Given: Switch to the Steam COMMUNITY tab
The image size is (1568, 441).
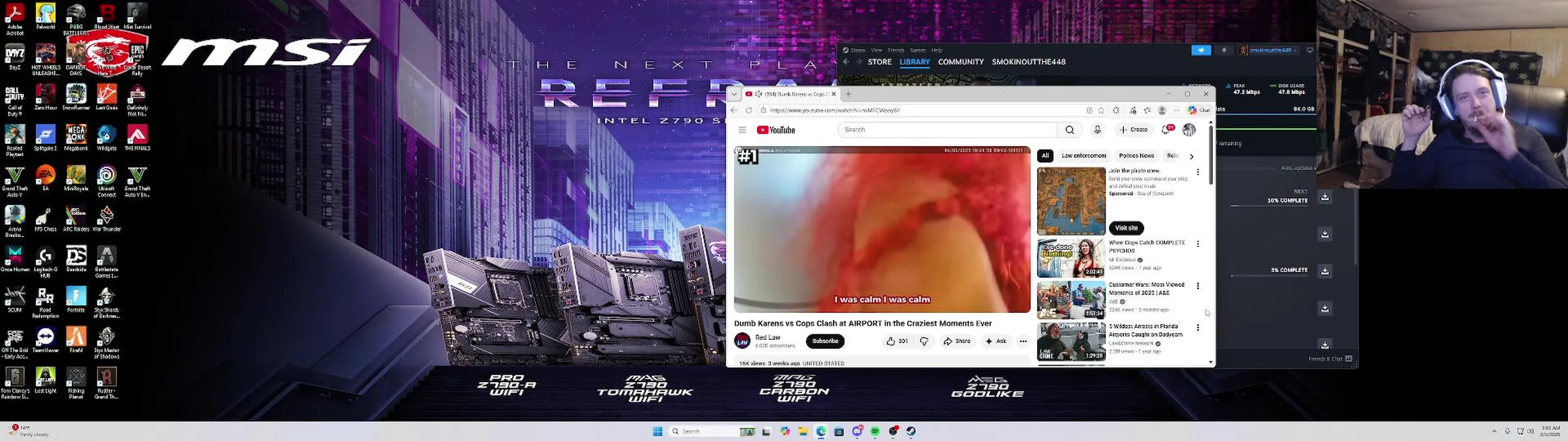Looking at the screenshot, I should coord(960,62).
